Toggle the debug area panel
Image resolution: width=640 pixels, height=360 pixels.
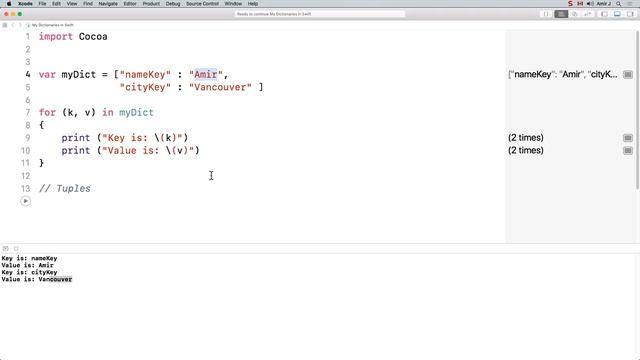(x=617, y=14)
